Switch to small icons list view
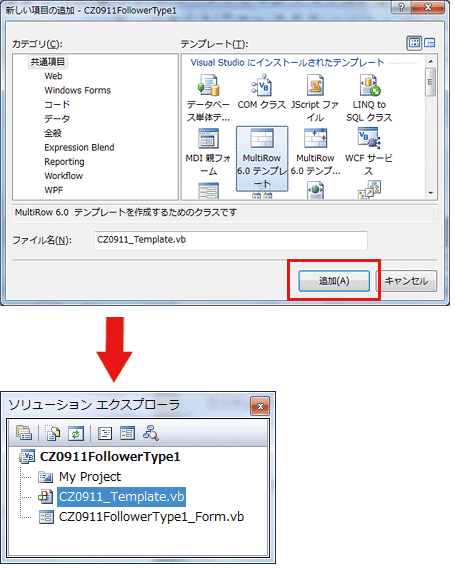 (x=430, y=43)
